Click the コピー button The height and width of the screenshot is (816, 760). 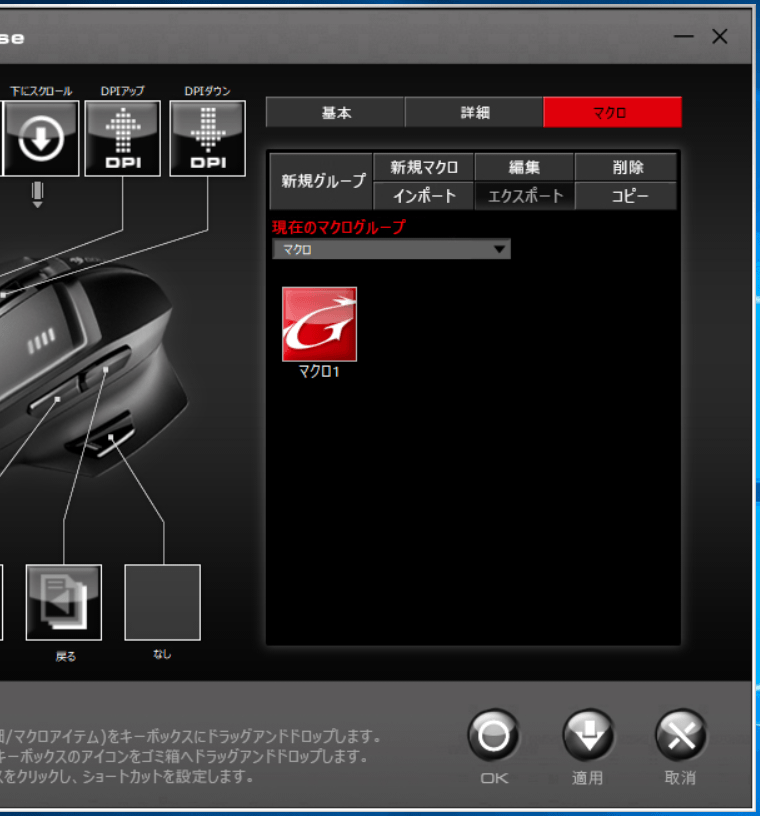[x=626, y=196]
